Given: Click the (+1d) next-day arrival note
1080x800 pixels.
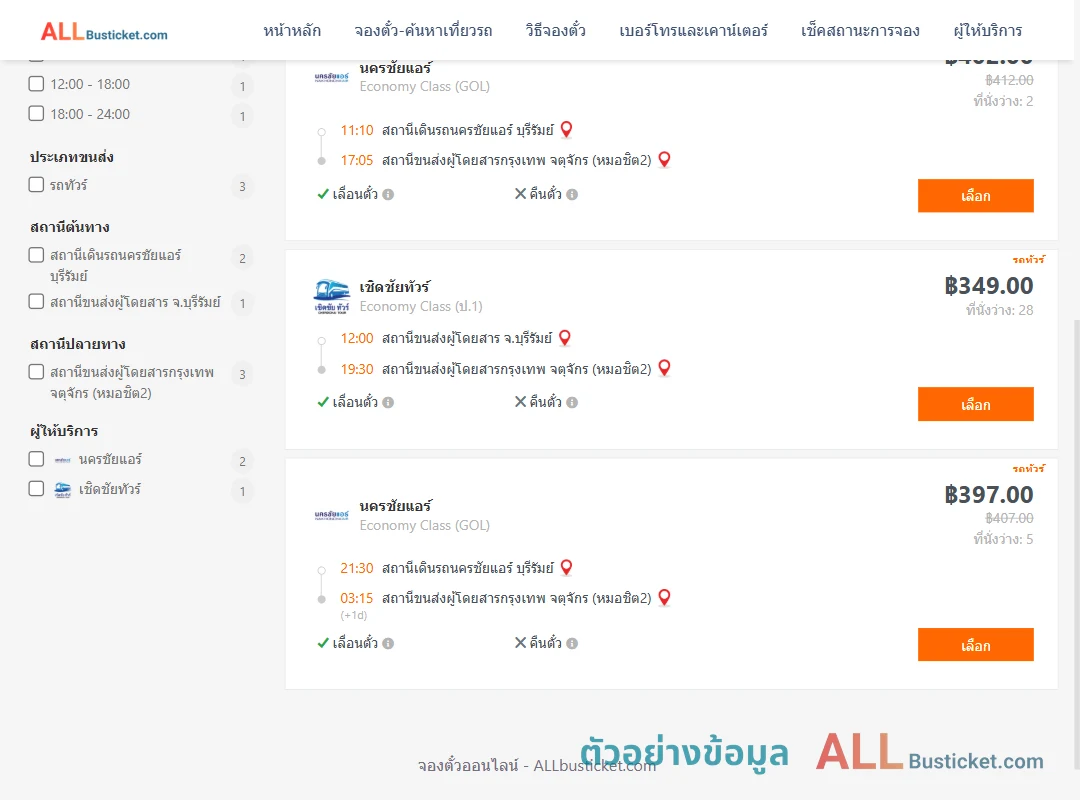Looking at the screenshot, I should tap(353, 615).
